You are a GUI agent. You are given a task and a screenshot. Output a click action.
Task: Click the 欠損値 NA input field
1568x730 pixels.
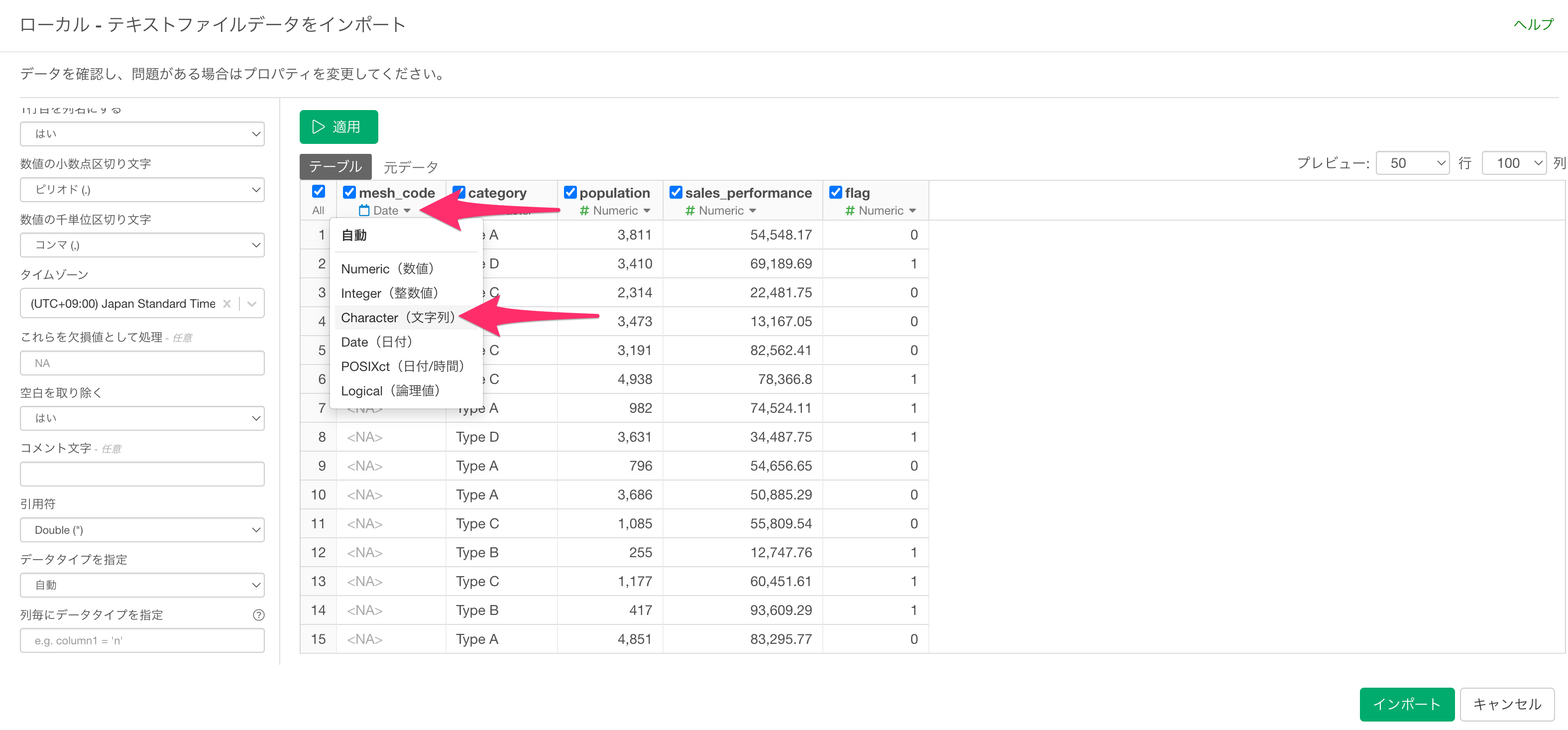142,364
